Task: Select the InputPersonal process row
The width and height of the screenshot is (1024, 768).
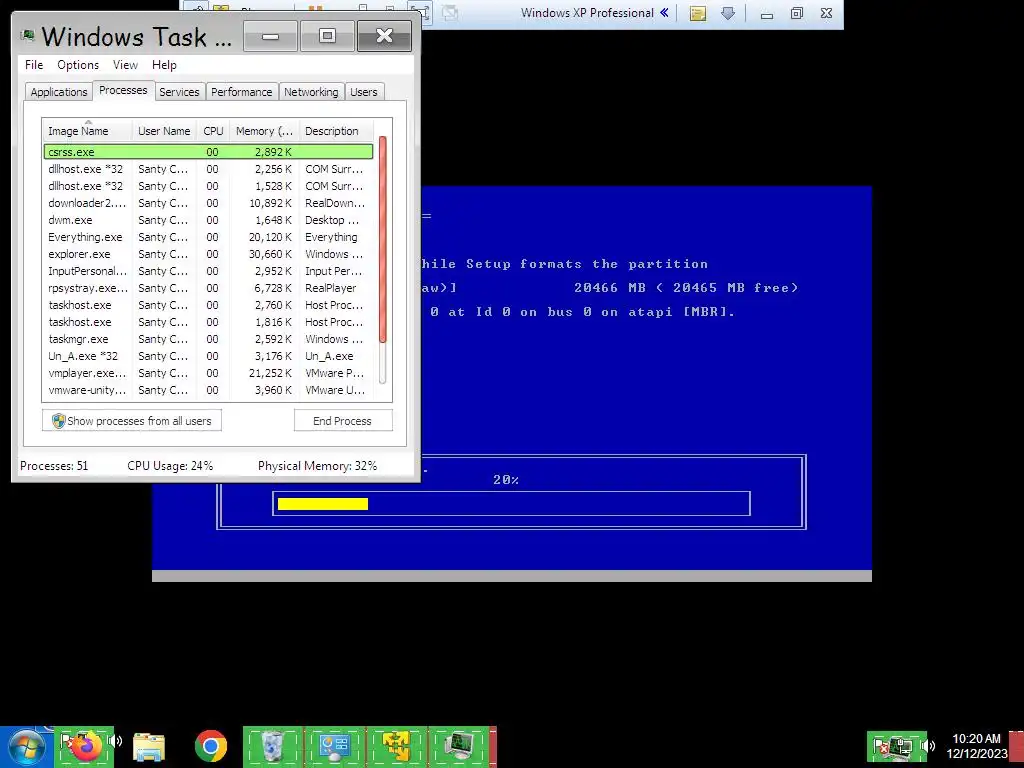Action: pos(208,270)
